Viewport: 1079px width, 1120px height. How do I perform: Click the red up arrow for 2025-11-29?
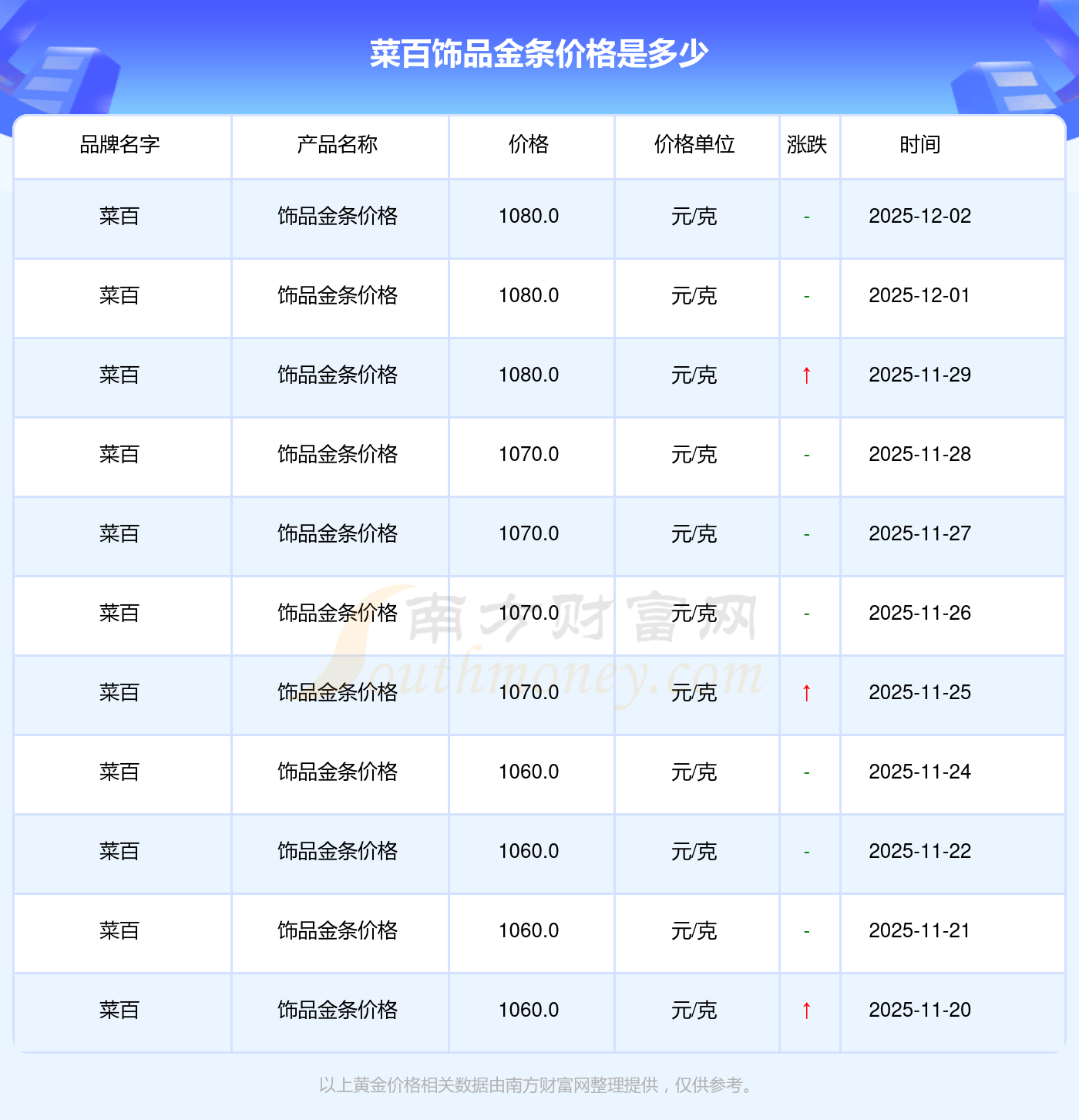806,375
